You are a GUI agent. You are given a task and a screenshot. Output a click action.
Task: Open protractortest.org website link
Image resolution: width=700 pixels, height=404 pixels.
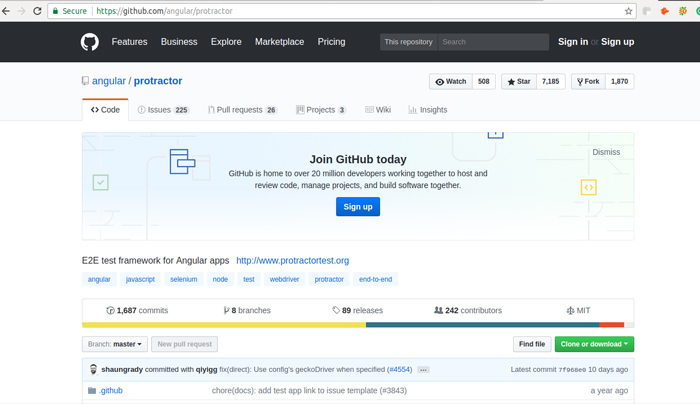click(293, 260)
